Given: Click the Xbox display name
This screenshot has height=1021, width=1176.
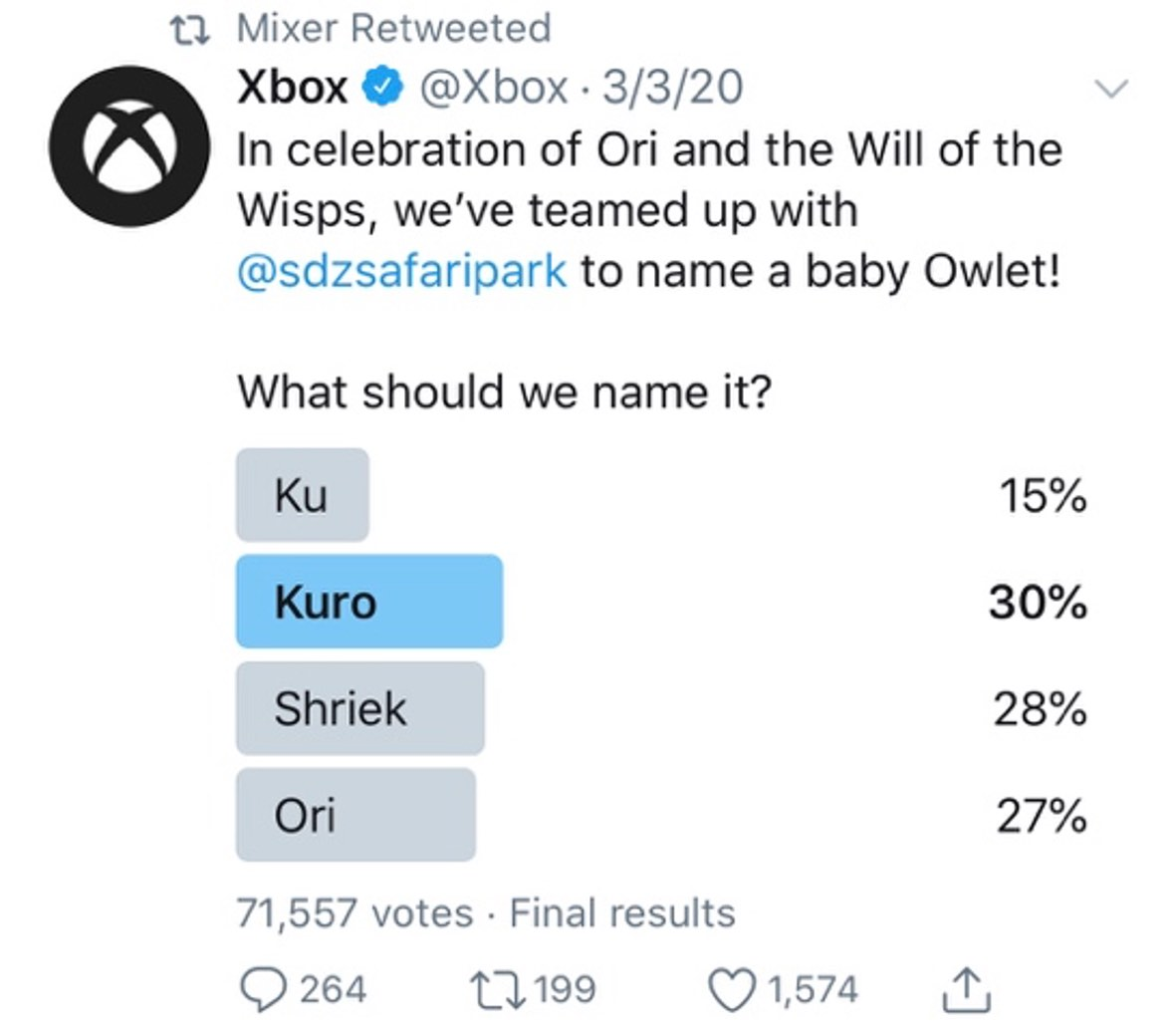Looking at the screenshot, I should 292,88.
